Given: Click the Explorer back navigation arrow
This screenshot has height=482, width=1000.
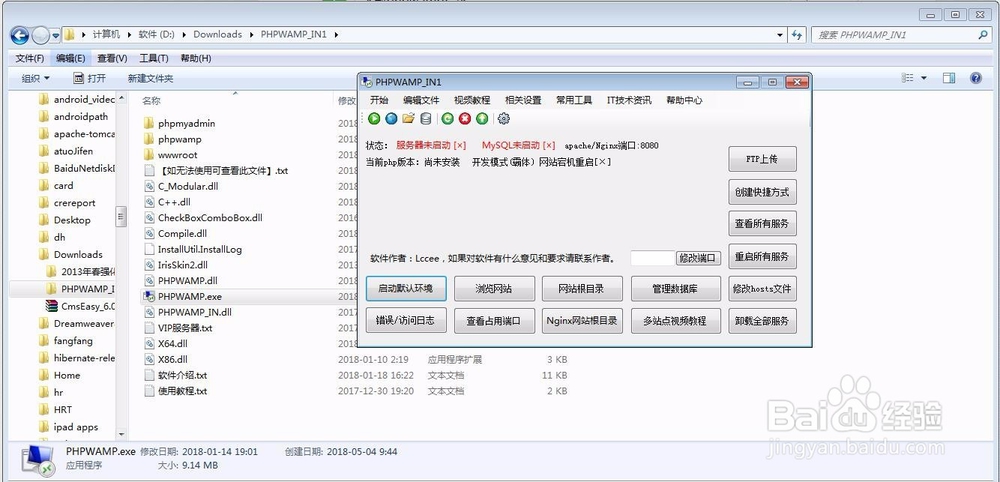Looking at the screenshot, I should (20, 35).
